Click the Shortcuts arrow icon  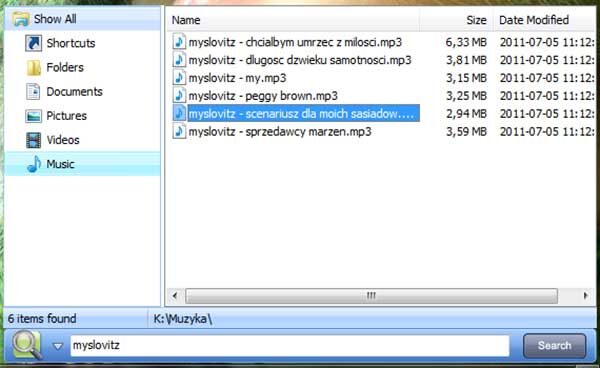34,43
